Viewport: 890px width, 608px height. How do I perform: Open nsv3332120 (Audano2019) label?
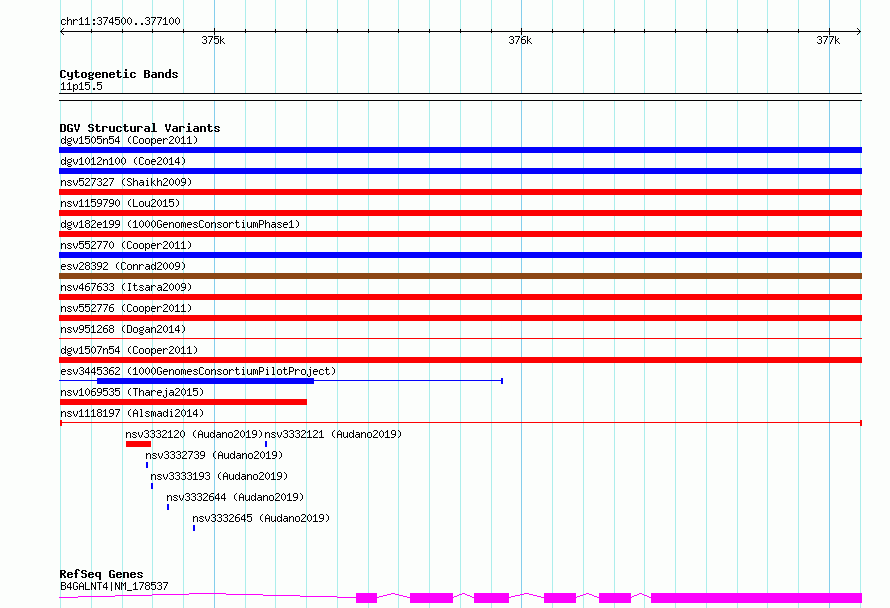pyautogui.click(x=194, y=434)
